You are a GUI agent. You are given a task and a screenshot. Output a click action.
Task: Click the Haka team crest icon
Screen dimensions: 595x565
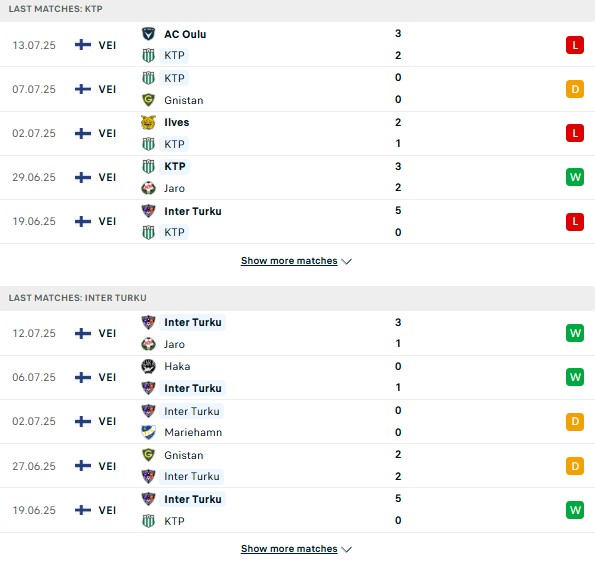[148, 367]
